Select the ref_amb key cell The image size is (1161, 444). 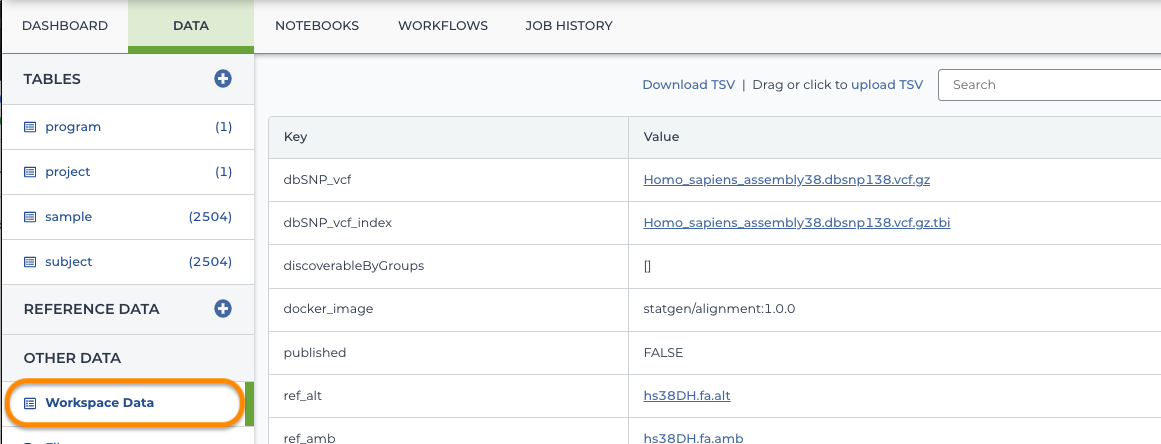tap(449, 431)
